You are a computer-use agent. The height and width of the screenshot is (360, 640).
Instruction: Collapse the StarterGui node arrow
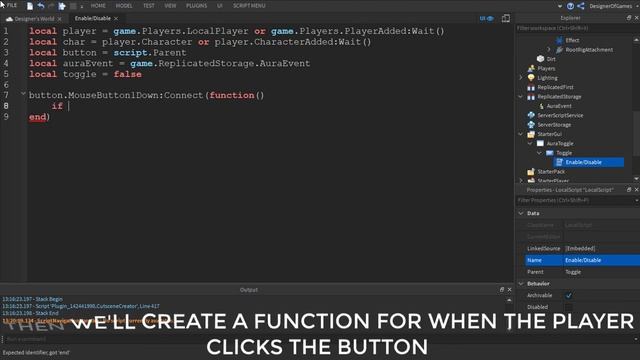click(521, 134)
